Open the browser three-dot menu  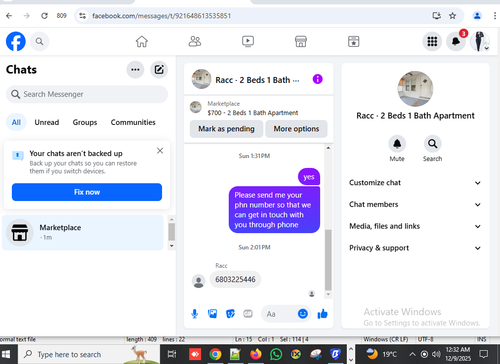click(x=495, y=16)
